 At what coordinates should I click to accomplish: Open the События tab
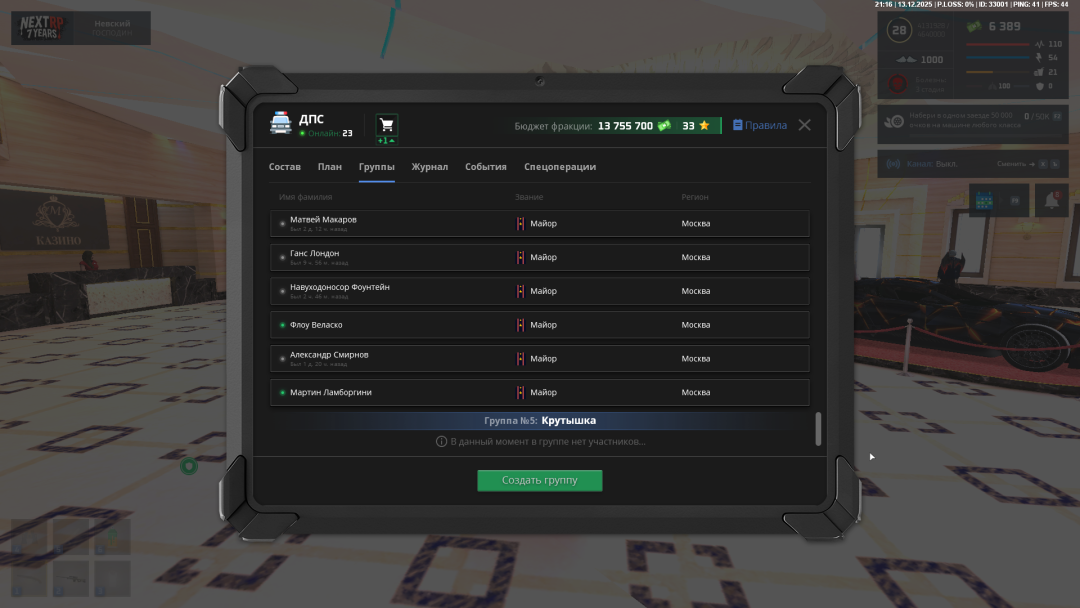486,167
